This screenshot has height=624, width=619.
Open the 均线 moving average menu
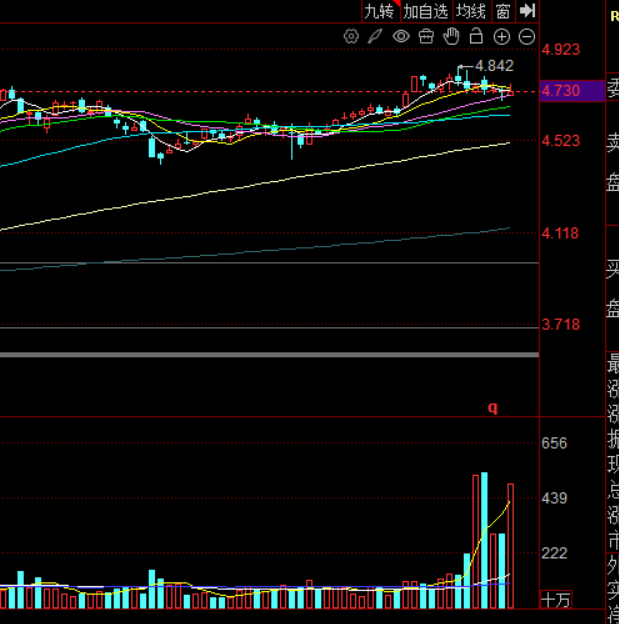pos(471,11)
